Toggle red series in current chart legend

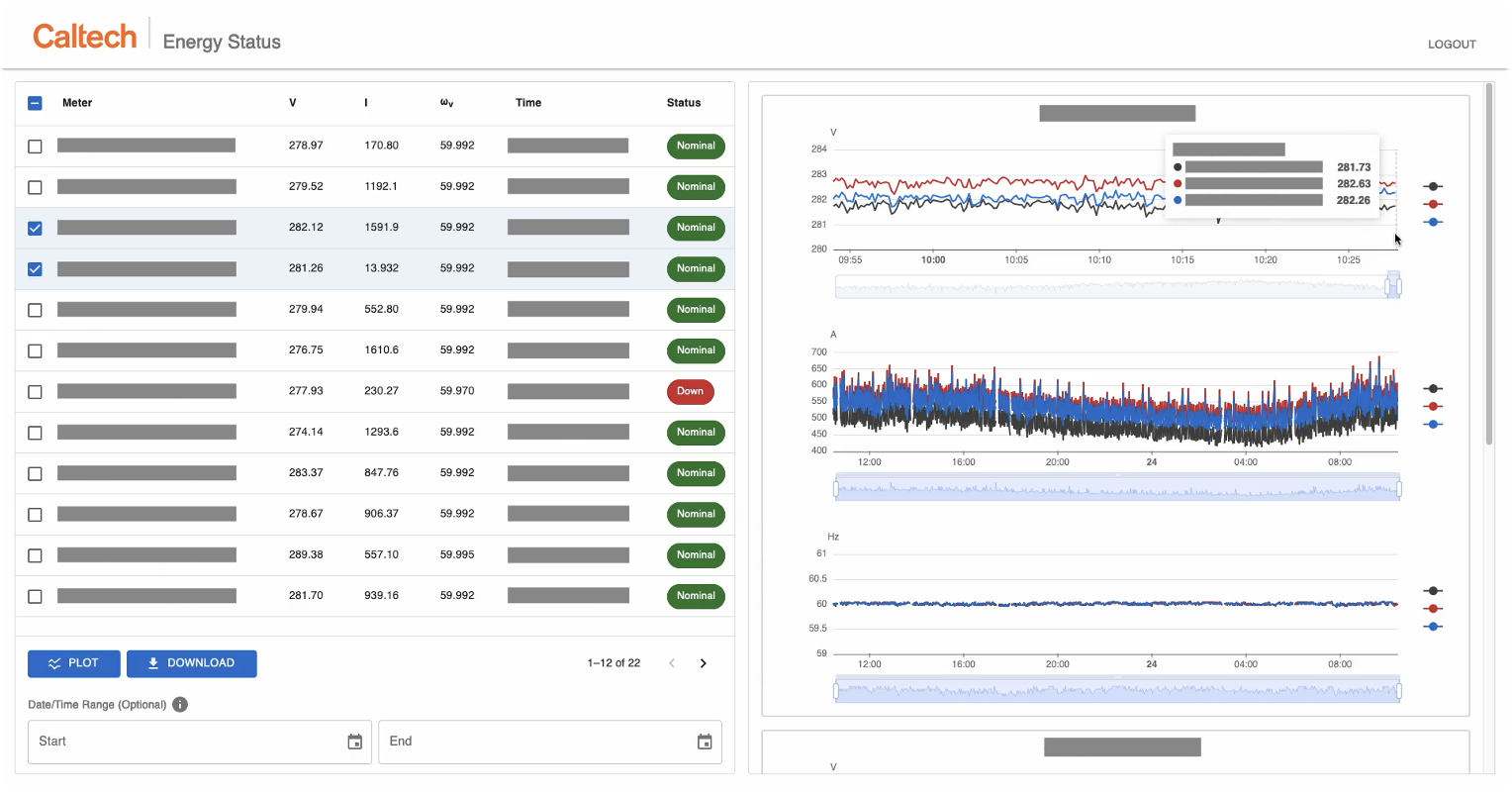click(1433, 407)
